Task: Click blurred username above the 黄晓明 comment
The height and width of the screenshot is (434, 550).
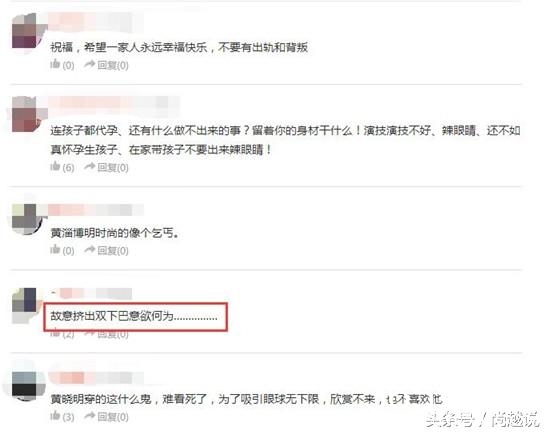Action: (x=95, y=378)
